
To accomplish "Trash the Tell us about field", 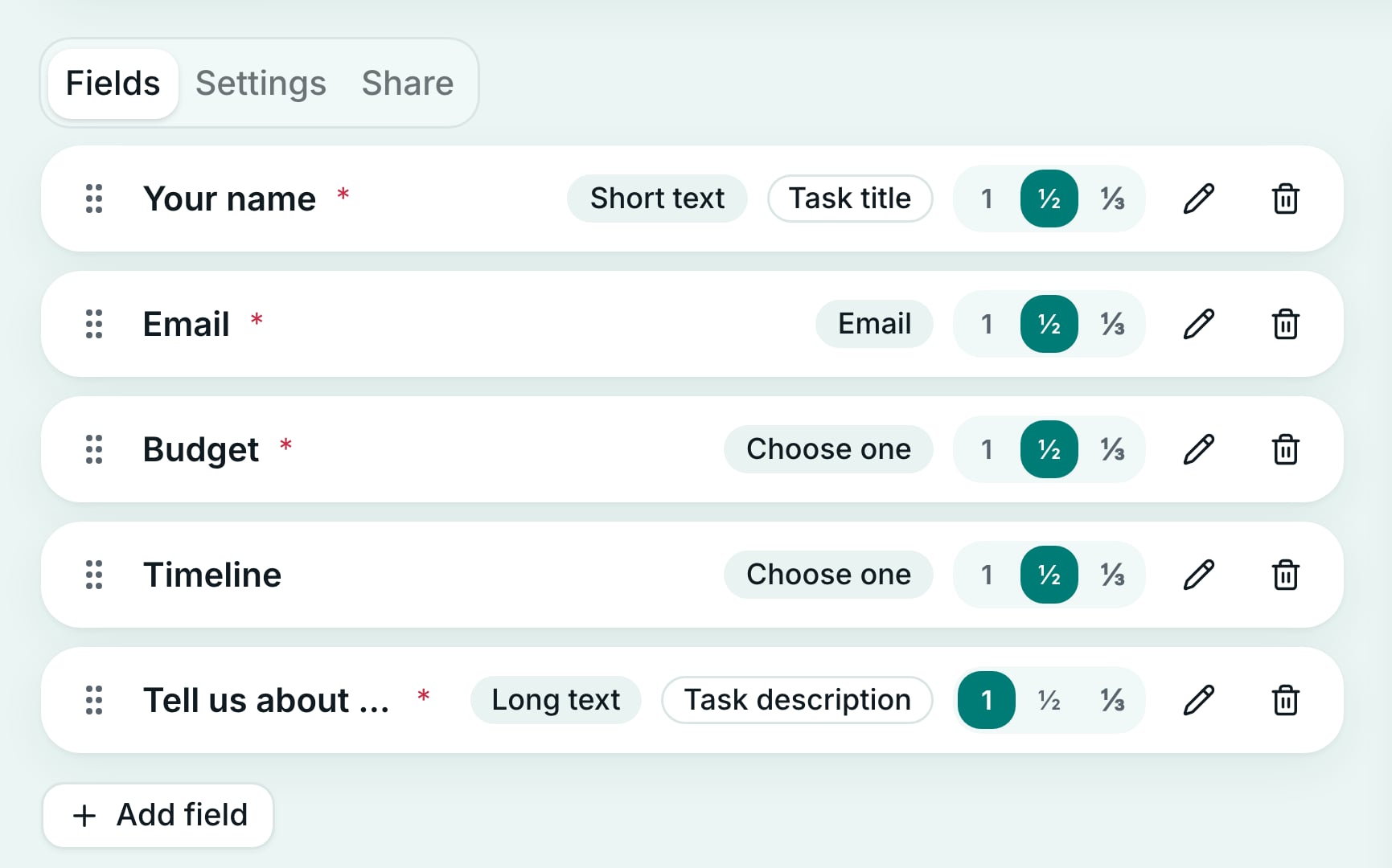I will point(1285,700).
